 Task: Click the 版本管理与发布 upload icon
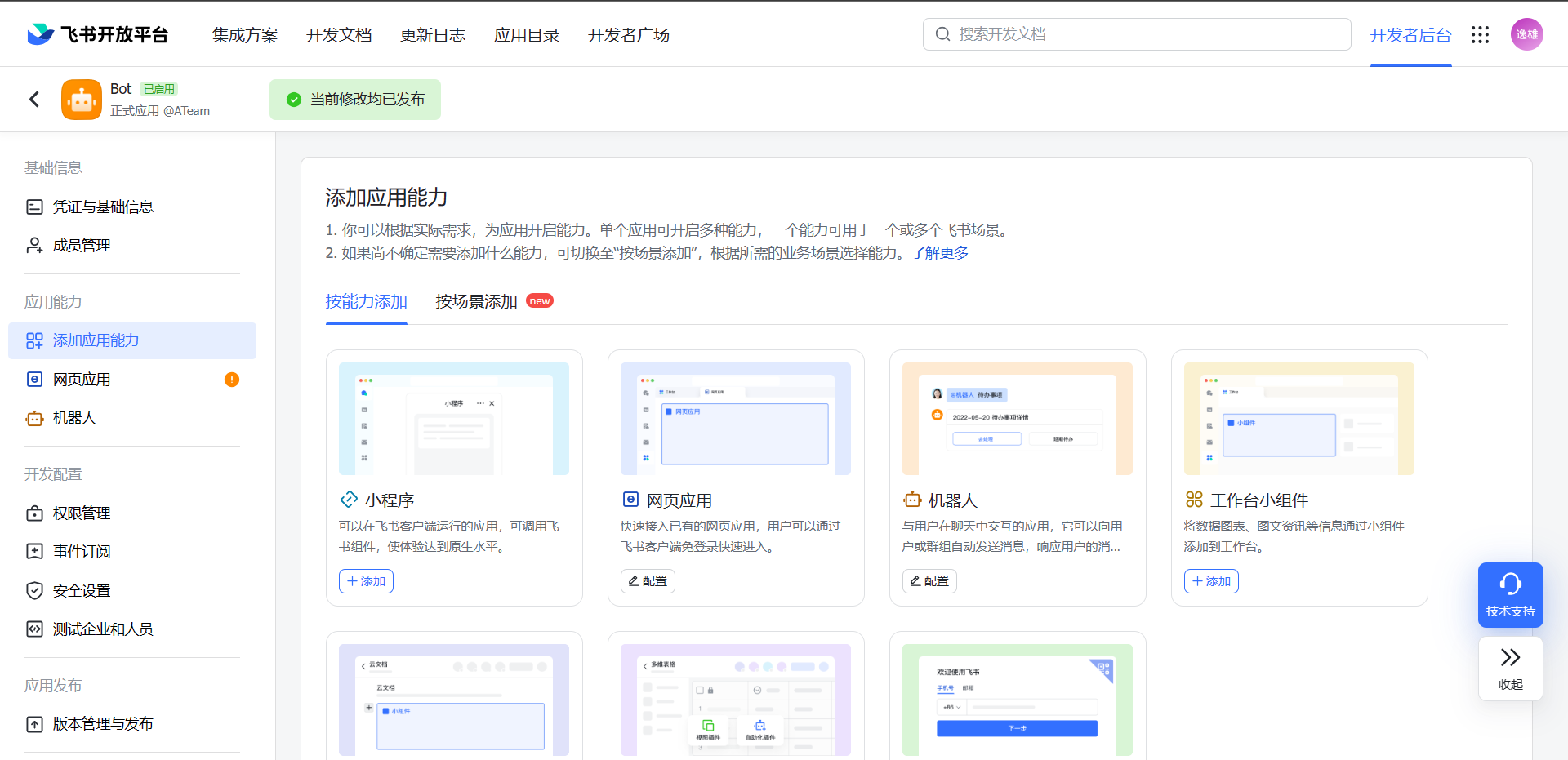click(x=34, y=724)
